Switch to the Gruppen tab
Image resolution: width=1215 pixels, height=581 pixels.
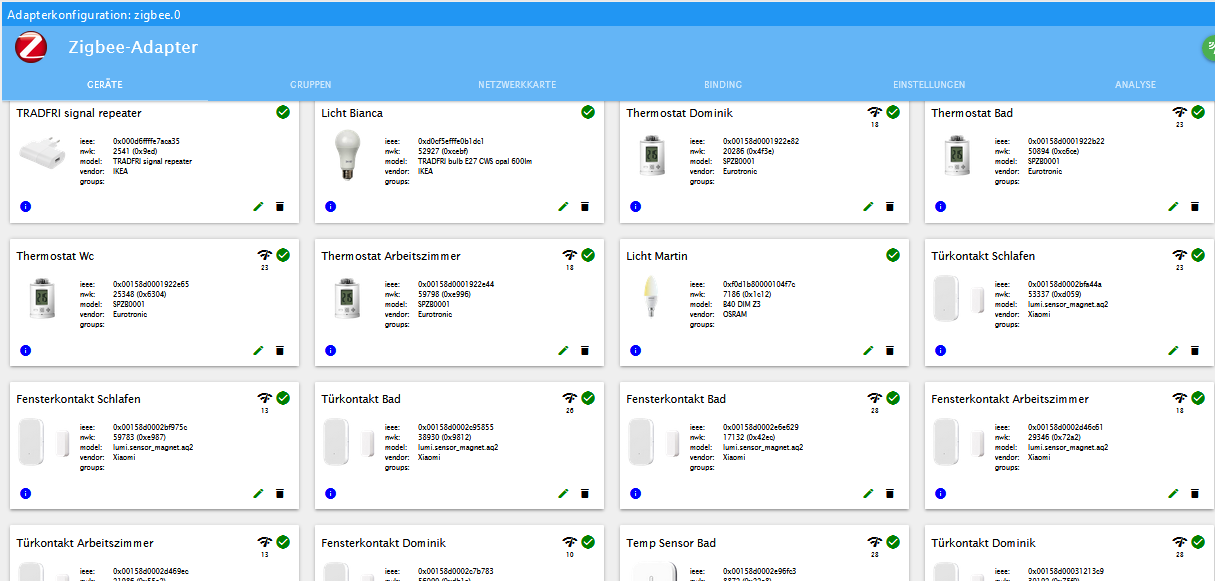pyautogui.click(x=311, y=85)
